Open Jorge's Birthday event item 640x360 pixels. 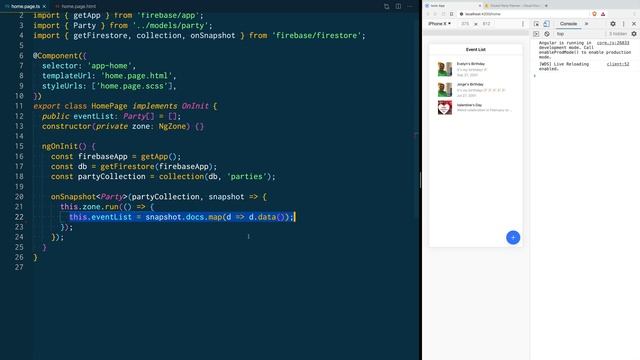tap(476, 89)
